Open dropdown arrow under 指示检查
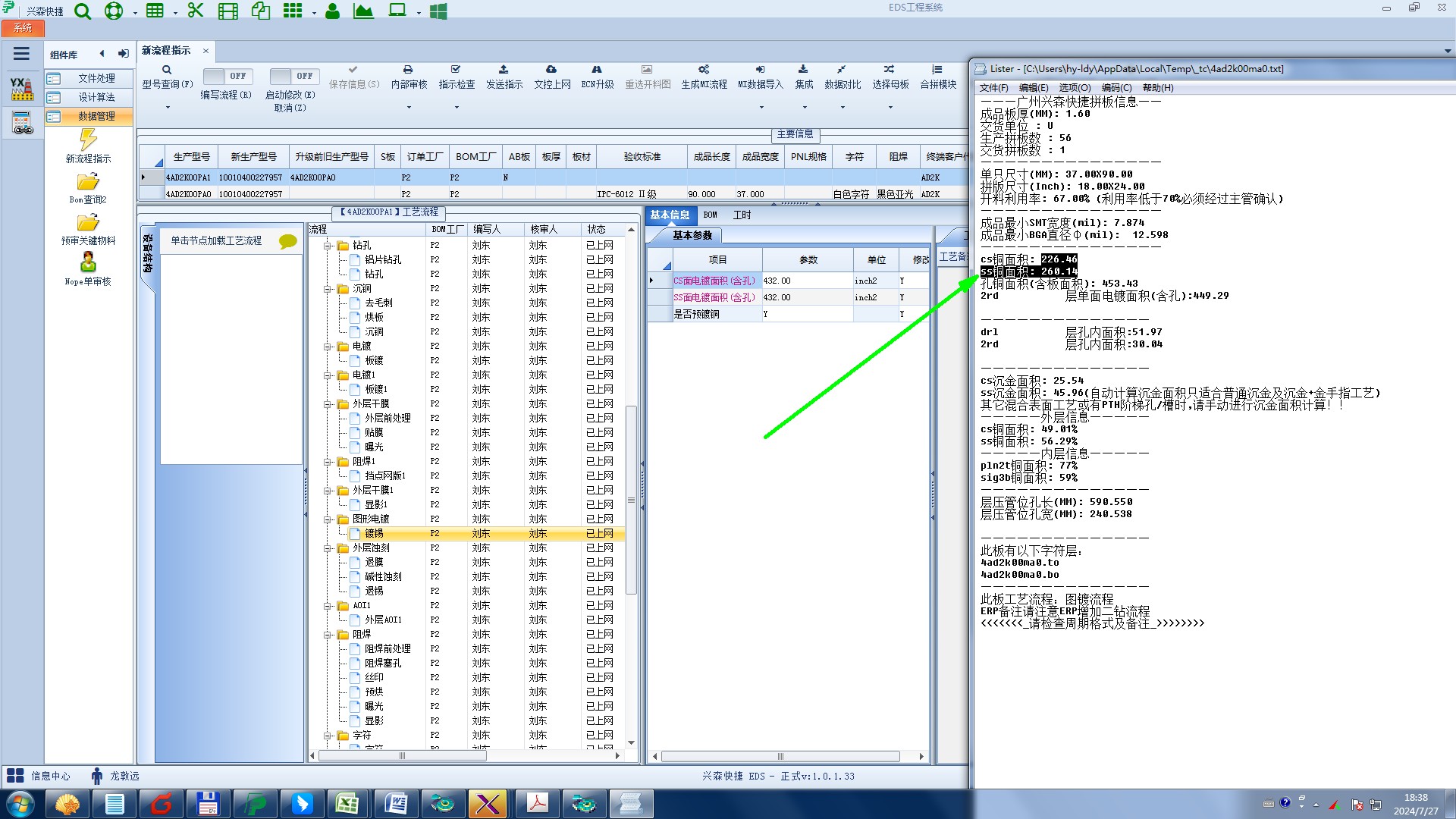This screenshot has height=819, width=1456. 457,107
